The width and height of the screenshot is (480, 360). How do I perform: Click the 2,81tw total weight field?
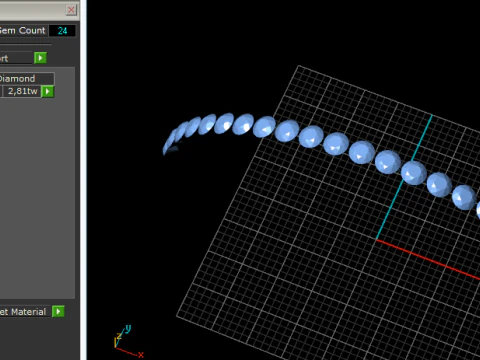(21, 91)
